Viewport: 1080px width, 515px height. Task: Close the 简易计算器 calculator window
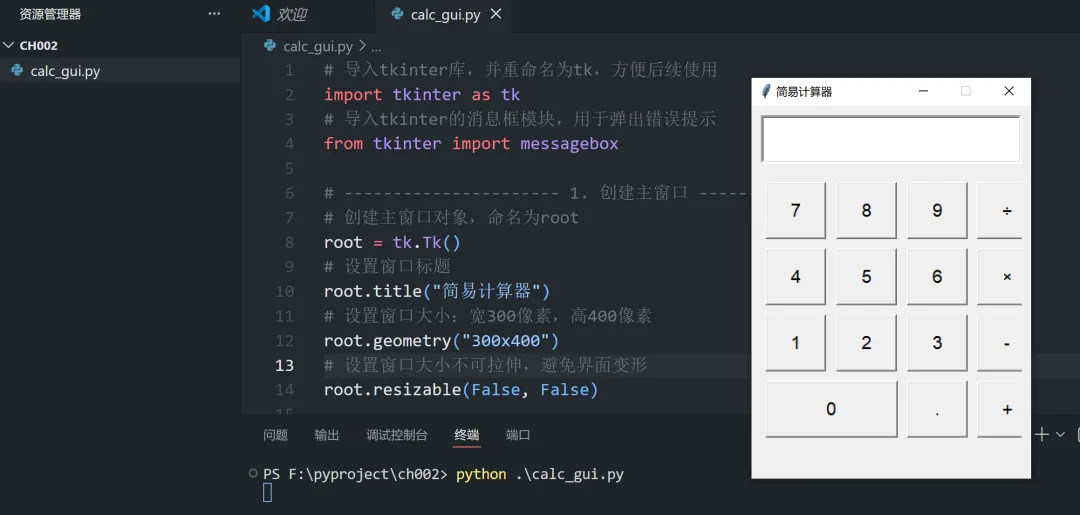coord(1009,91)
